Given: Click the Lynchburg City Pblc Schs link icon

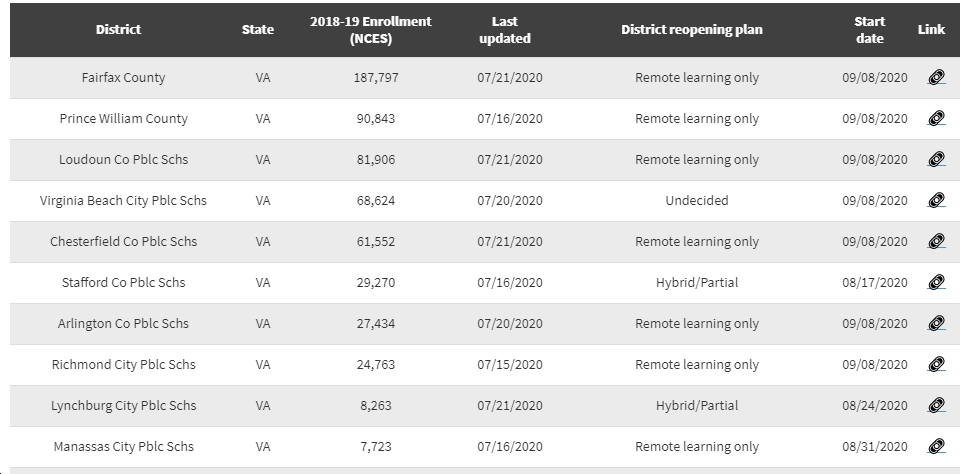Looking at the screenshot, I should (x=936, y=406).
